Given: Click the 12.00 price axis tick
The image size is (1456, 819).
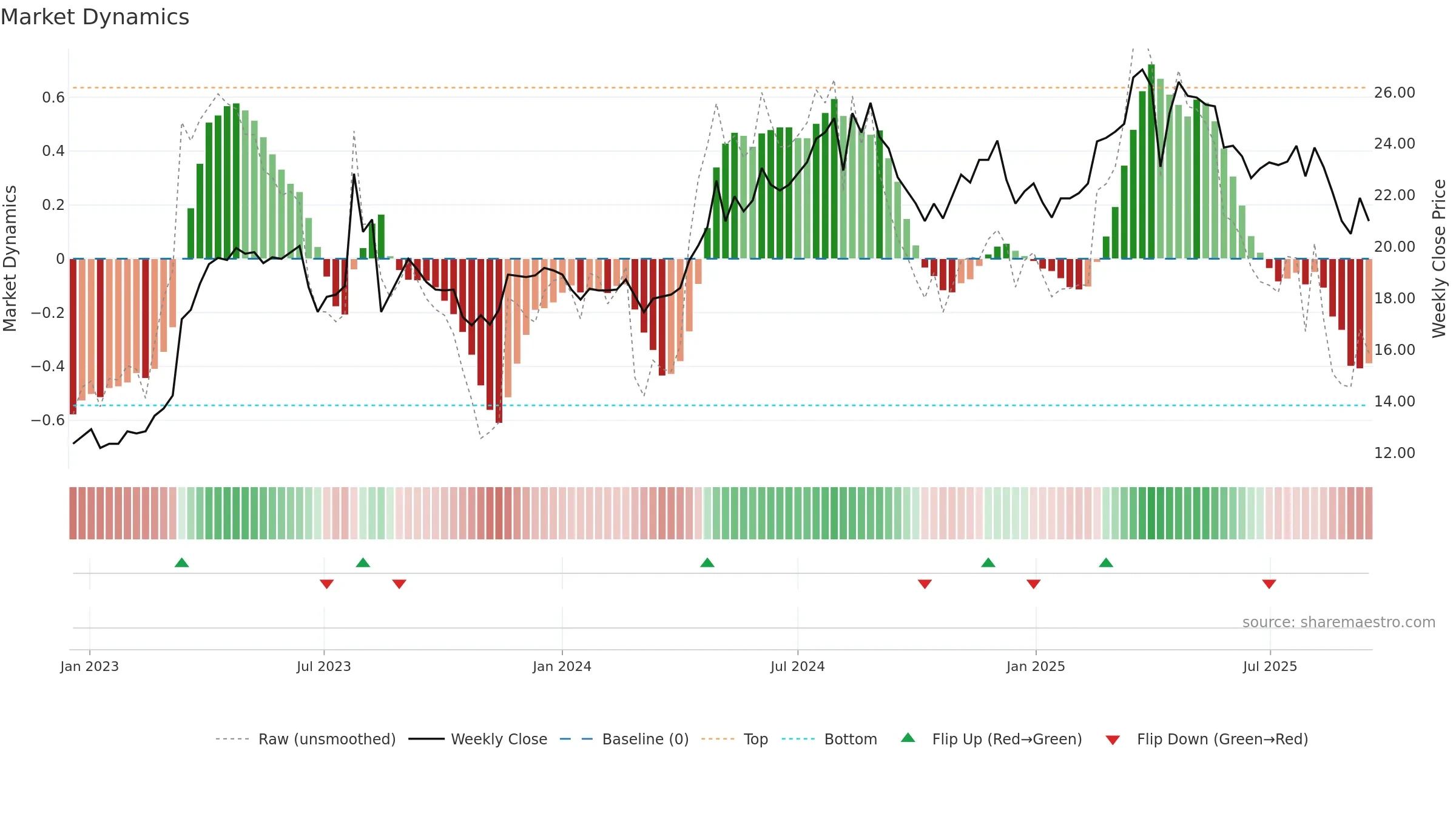Looking at the screenshot, I should pos(1394,453).
